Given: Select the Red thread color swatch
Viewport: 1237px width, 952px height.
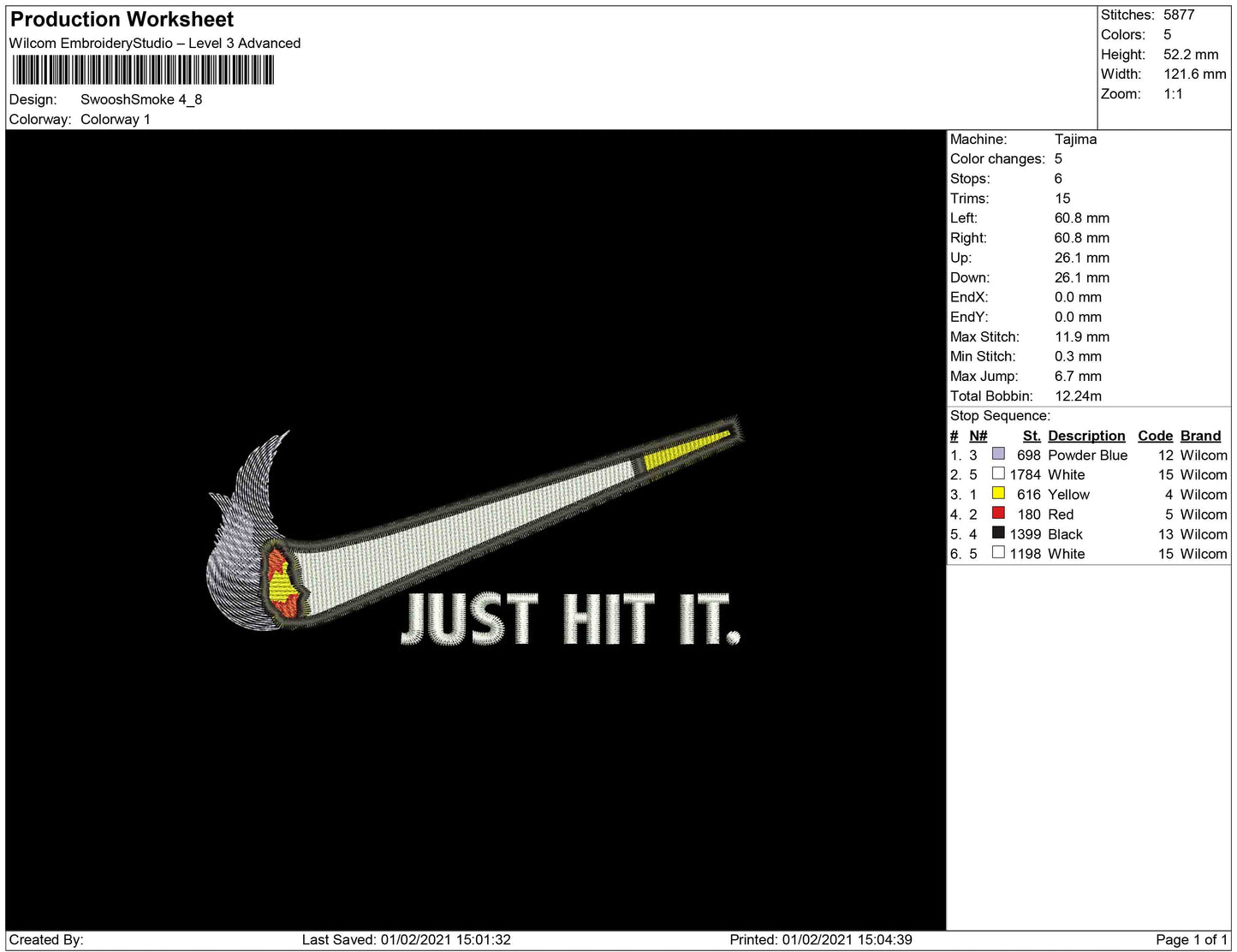Looking at the screenshot, I should [998, 513].
